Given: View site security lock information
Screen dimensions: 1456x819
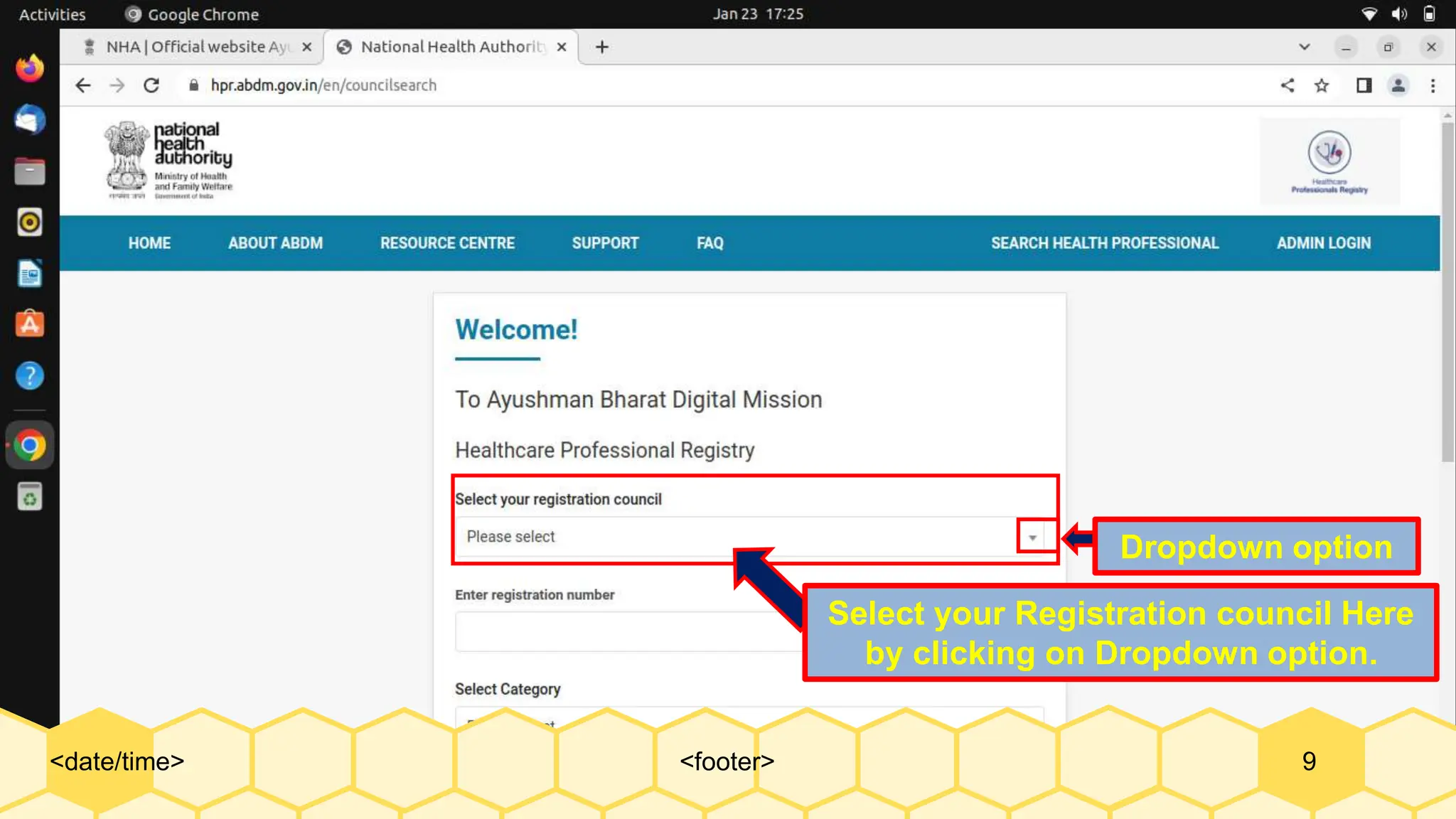Looking at the screenshot, I should (193, 85).
